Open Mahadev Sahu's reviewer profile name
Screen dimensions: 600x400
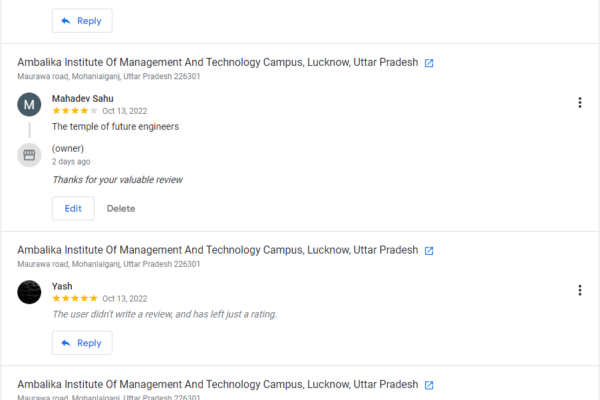click(83, 98)
